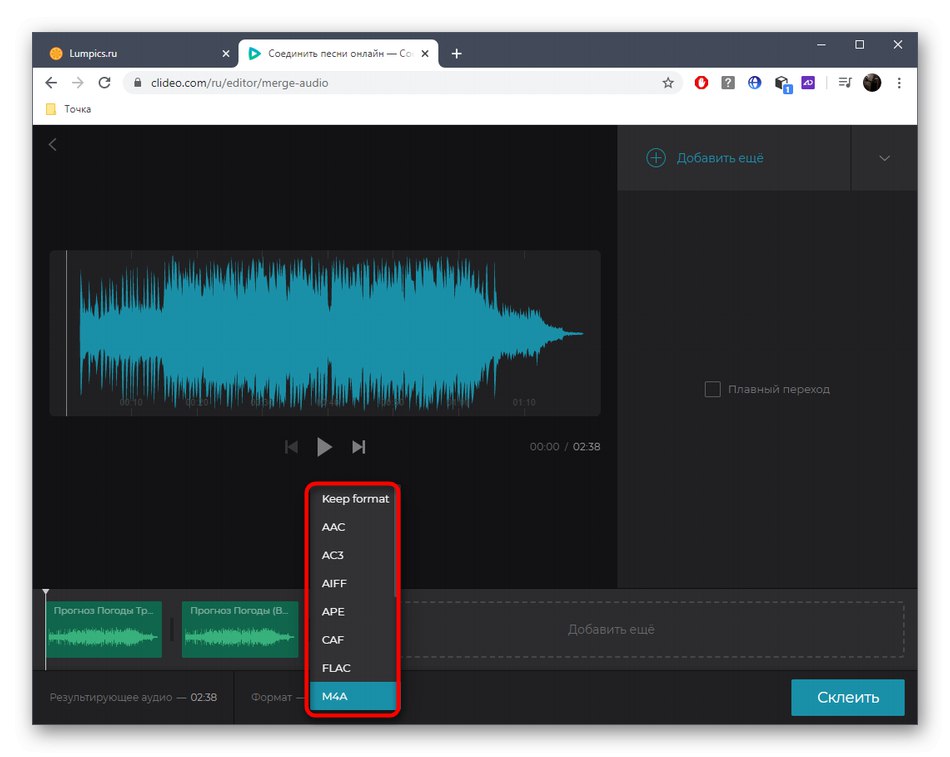Go back with the editor's left chevron
This screenshot has width=950, height=757.
(53, 144)
